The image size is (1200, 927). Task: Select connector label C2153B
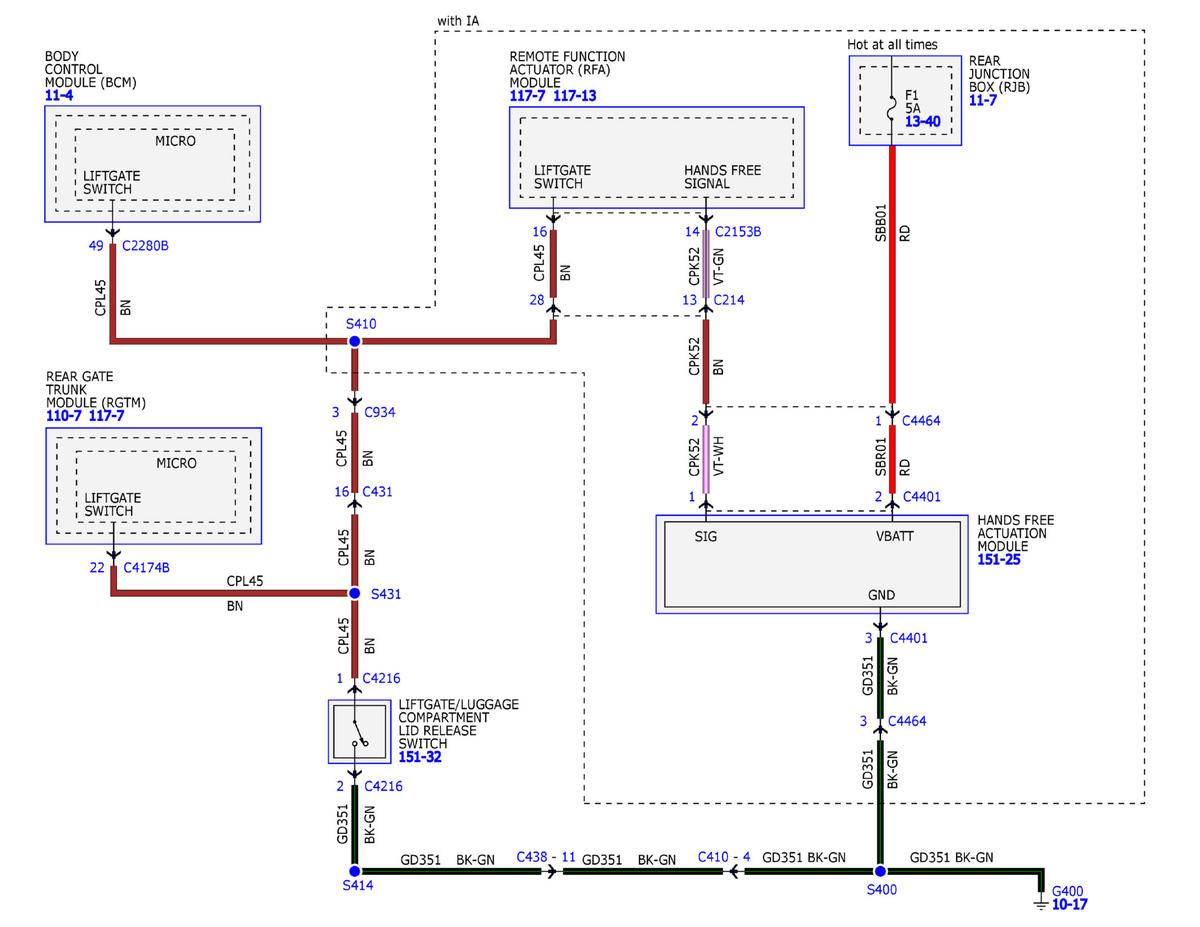[738, 232]
